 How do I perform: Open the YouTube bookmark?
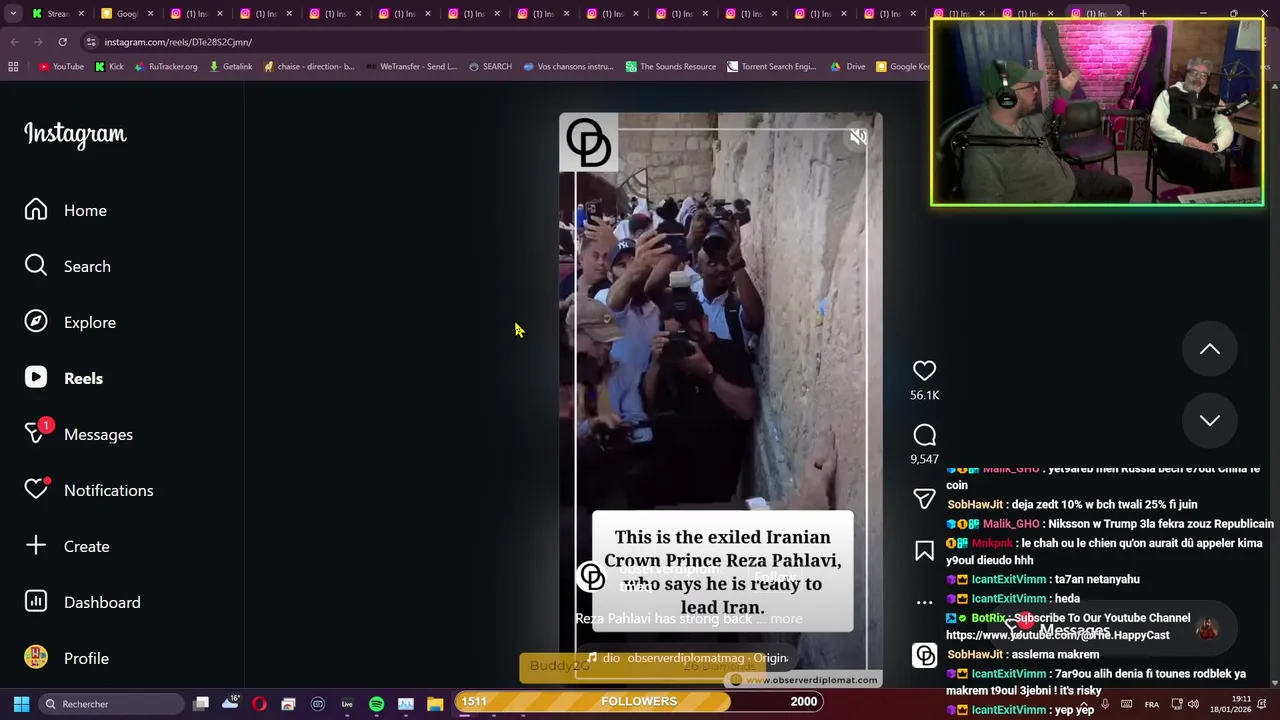61,66
